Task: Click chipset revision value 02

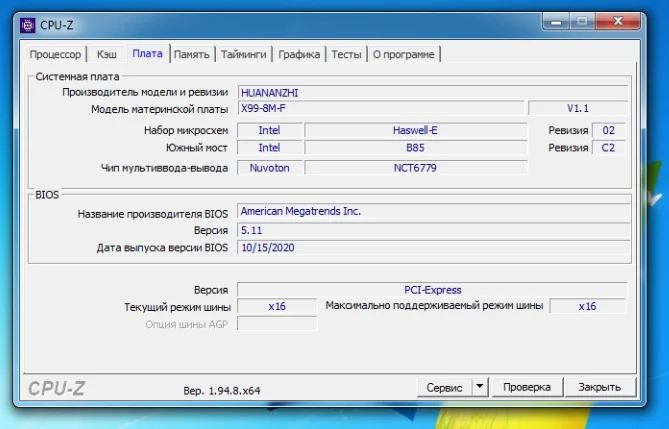Action: click(x=609, y=130)
